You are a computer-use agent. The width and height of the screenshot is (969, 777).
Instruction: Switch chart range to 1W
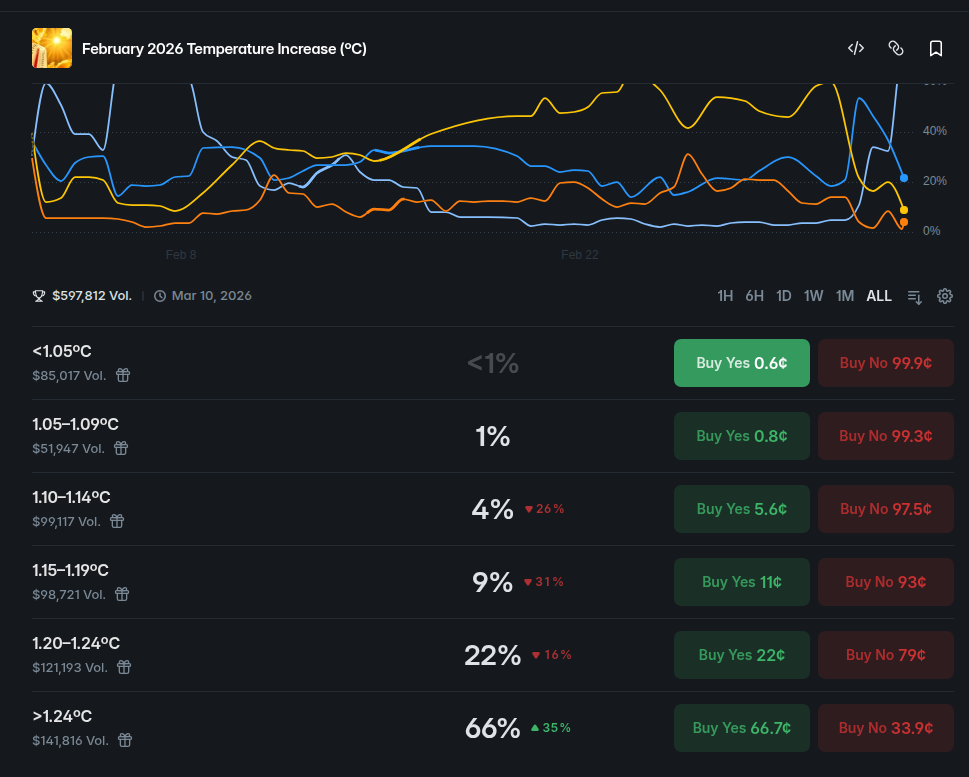pyautogui.click(x=814, y=296)
